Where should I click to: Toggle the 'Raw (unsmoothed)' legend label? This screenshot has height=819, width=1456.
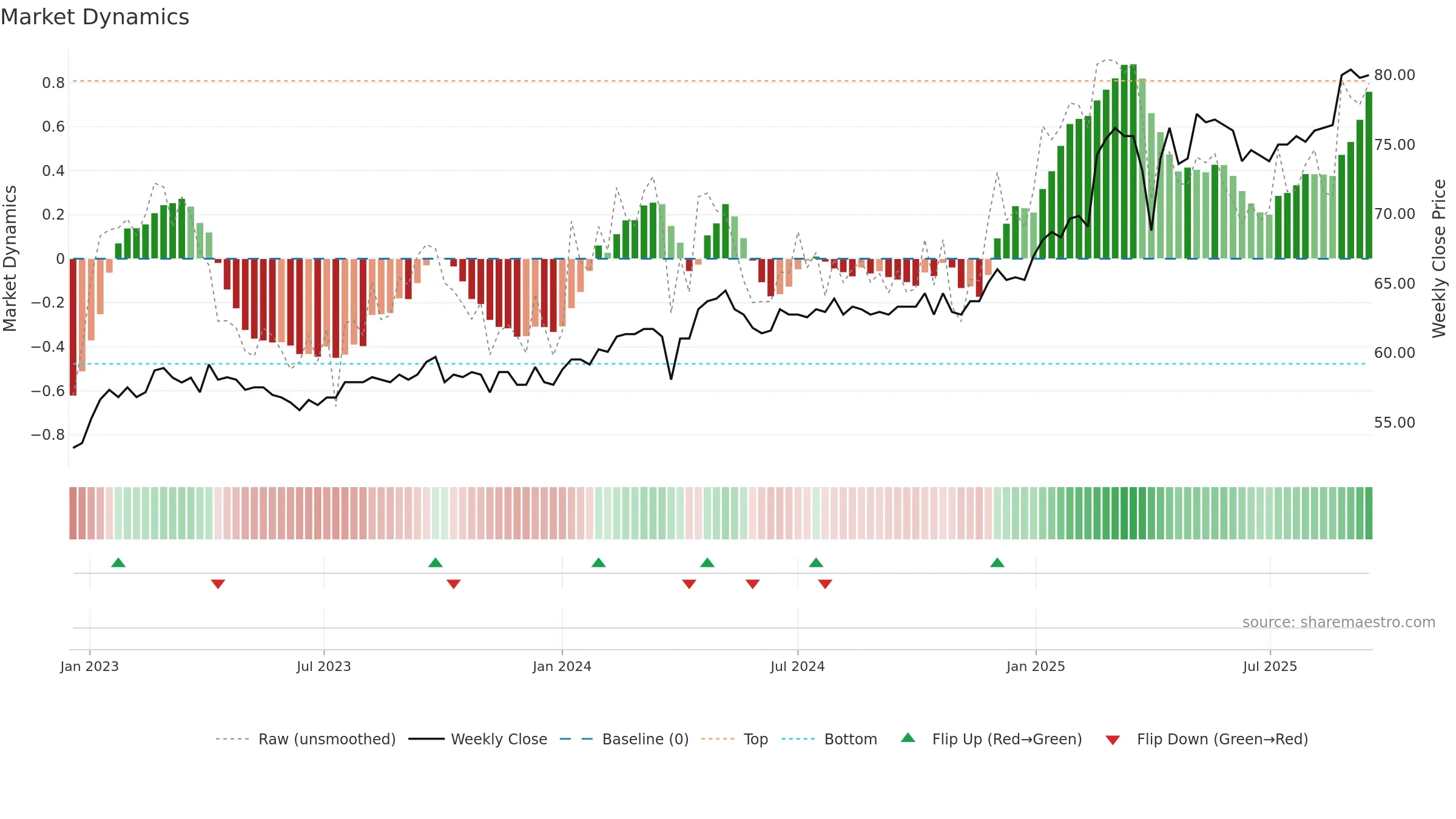pyautogui.click(x=327, y=739)
